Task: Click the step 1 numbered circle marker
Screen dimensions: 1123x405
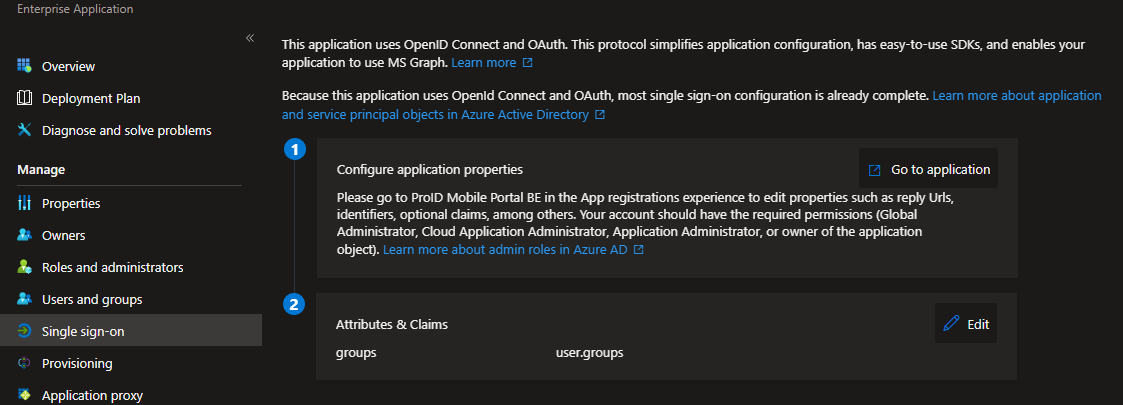Action: [294, 150]
